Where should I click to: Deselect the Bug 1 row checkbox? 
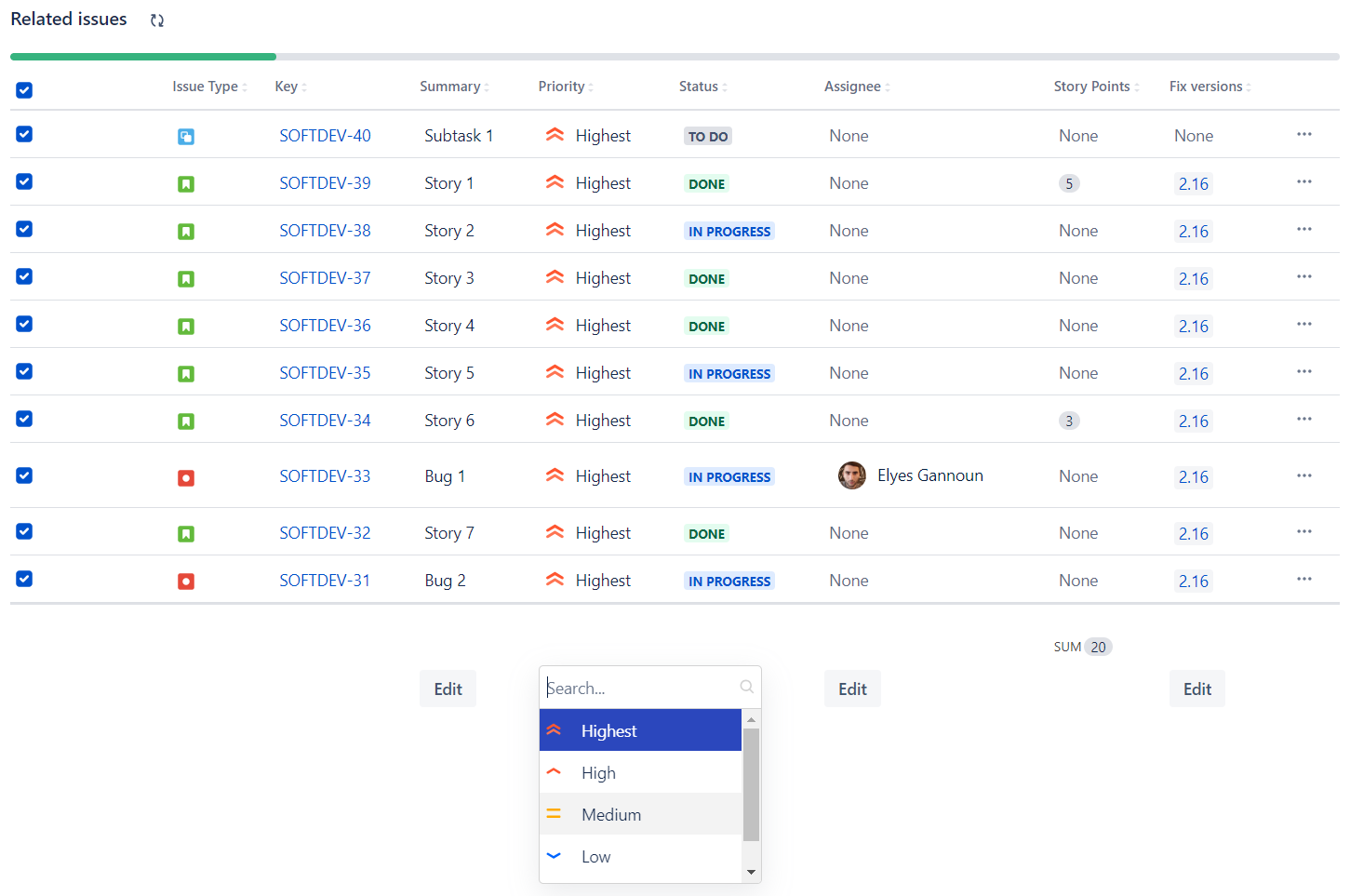click(24, 475)
